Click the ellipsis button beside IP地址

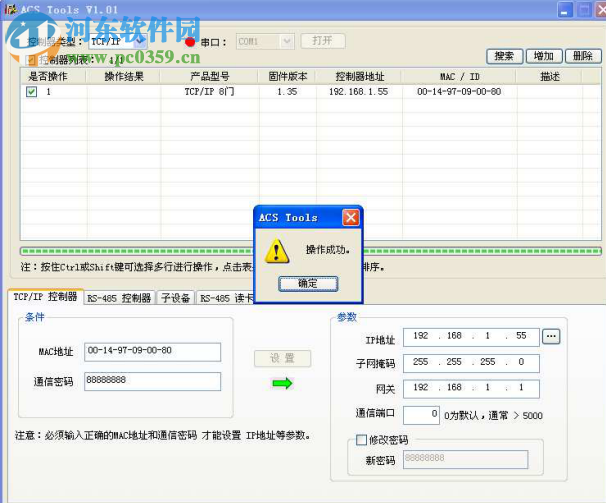pos(551,336)
